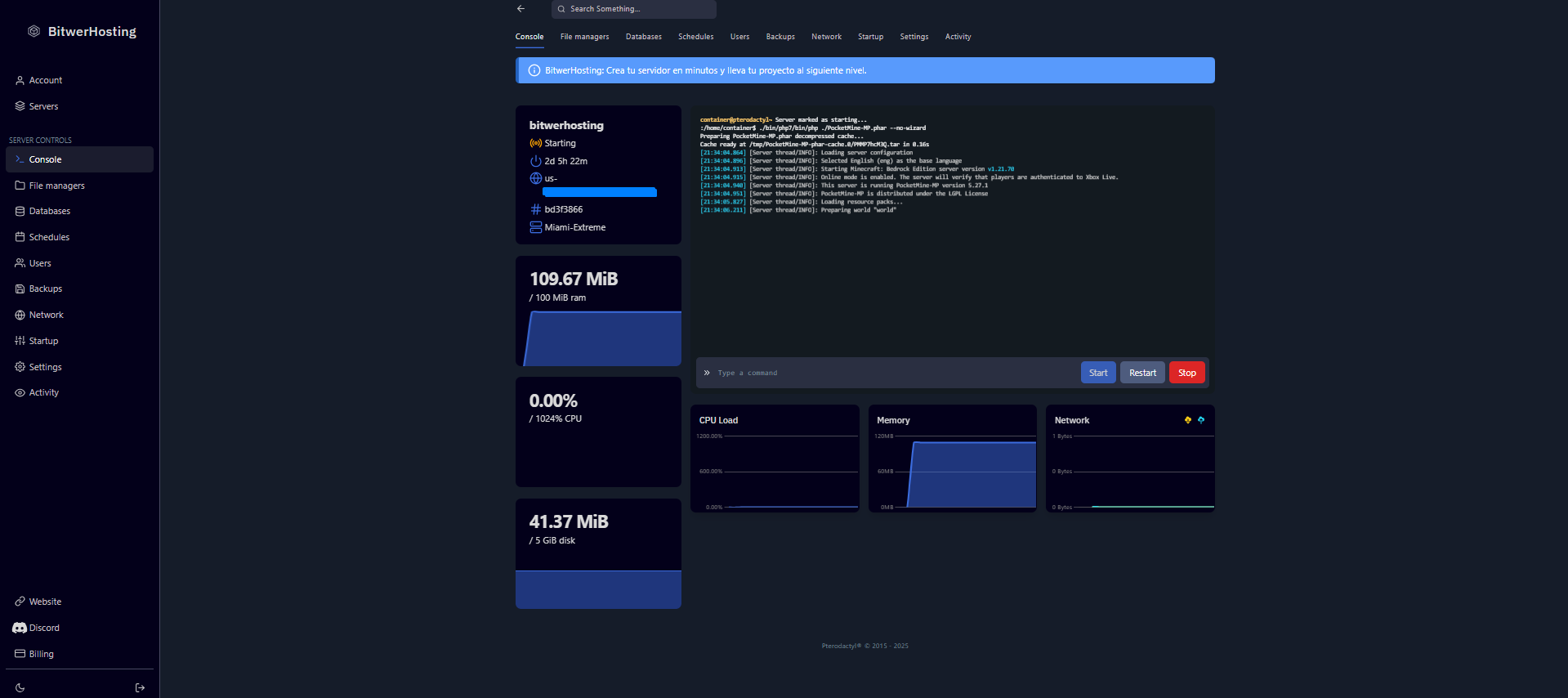This screenshot has width=1568, height=698.
Task: Restart the server with the Restart button
Action: pyautogui.click(x=1142, y=373)
